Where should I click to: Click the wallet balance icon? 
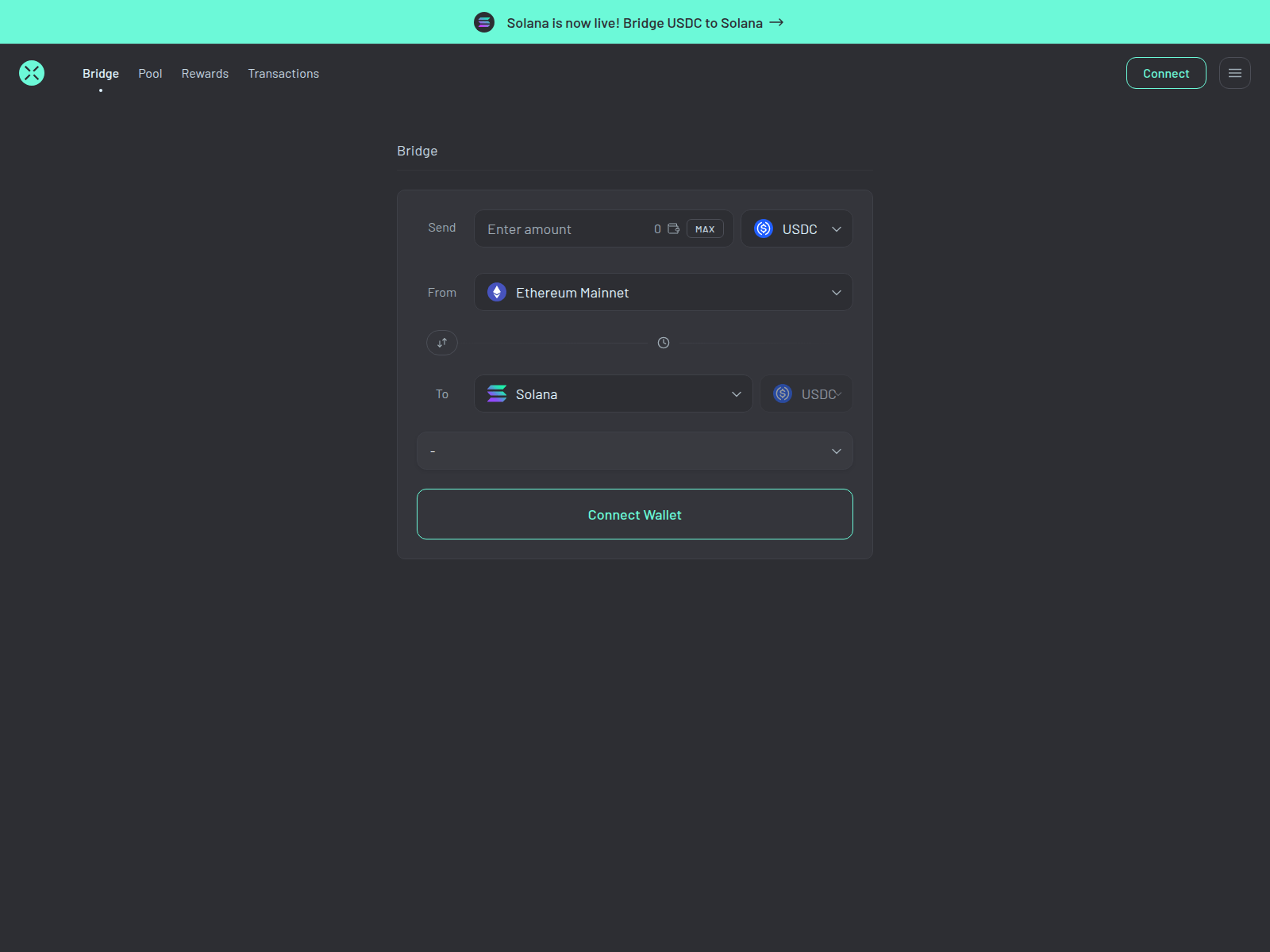click(673, 228)
